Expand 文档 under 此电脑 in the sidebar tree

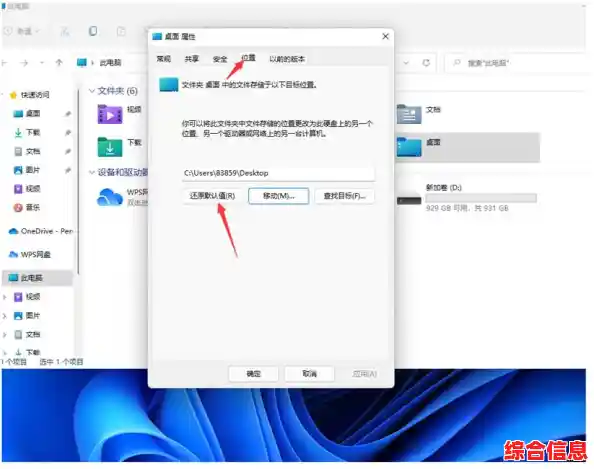pos(5,335)
